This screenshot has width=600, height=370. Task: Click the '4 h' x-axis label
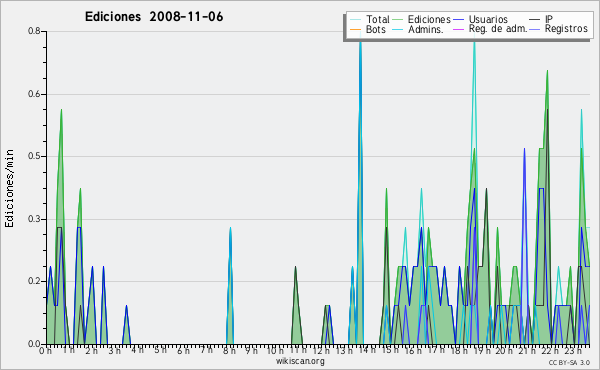coord(137,350)
